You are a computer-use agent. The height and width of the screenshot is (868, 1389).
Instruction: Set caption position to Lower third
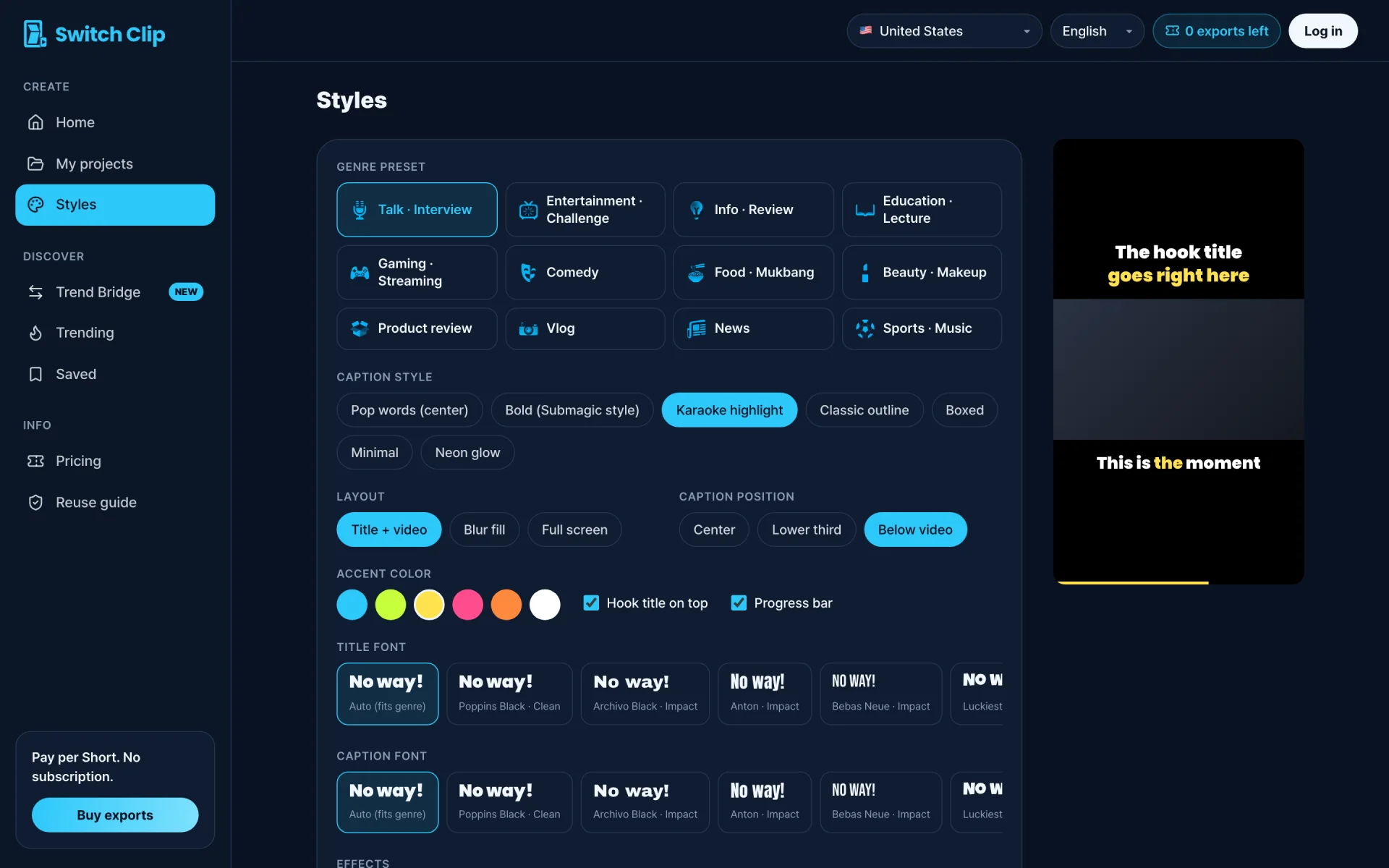pyautogui.click(x=806, y=530)
